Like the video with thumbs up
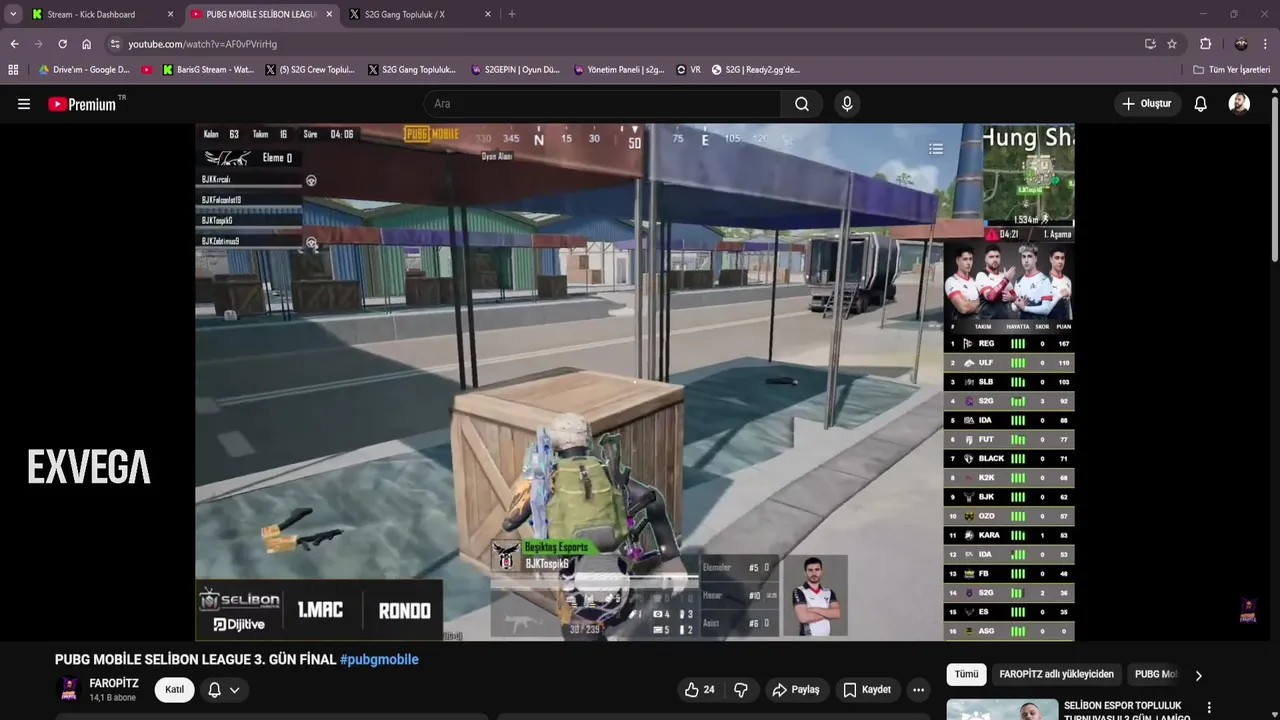Screen dimensions: 1280x720 pos(699,690)
